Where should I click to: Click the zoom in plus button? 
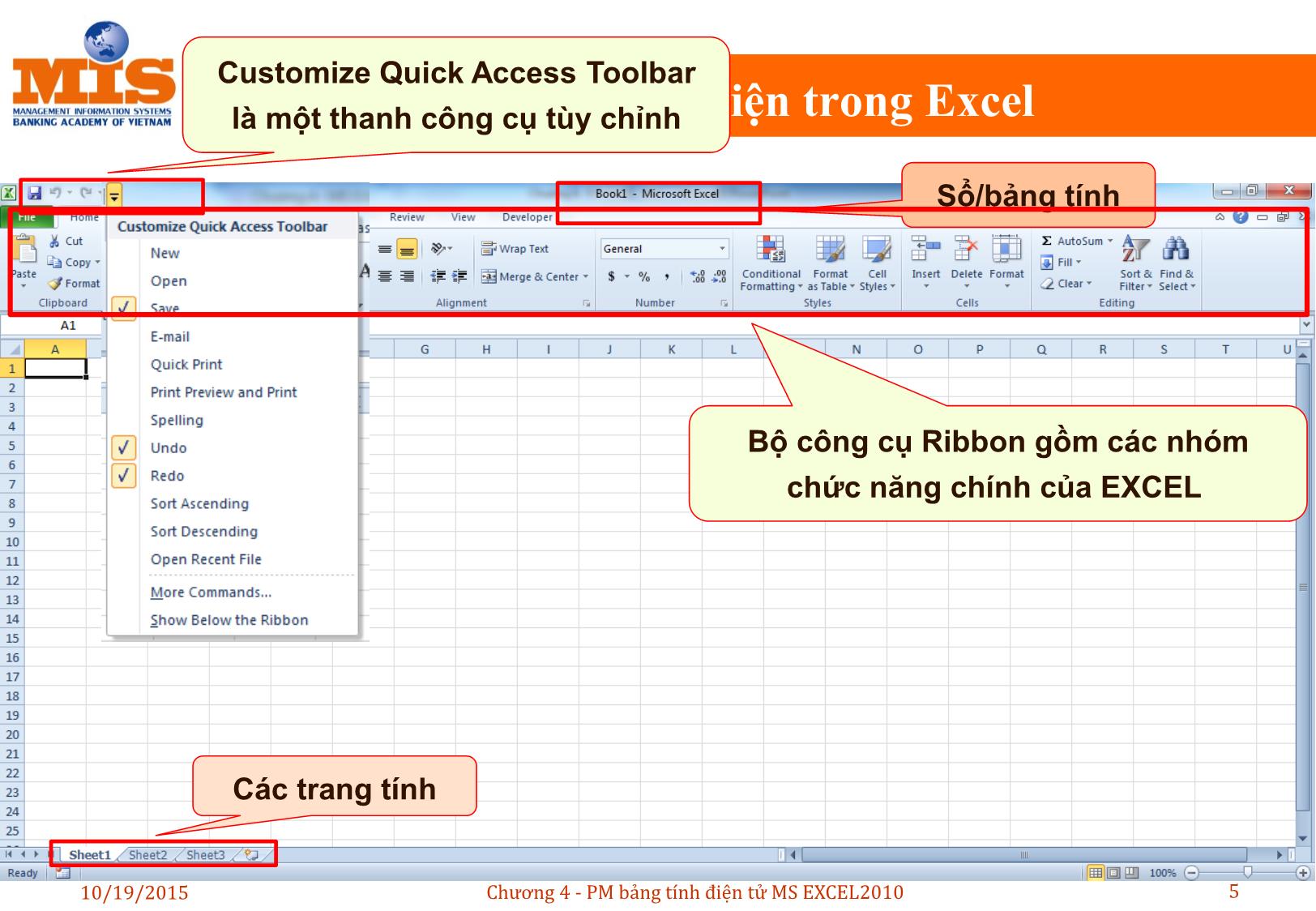(x=1303, y=873)
